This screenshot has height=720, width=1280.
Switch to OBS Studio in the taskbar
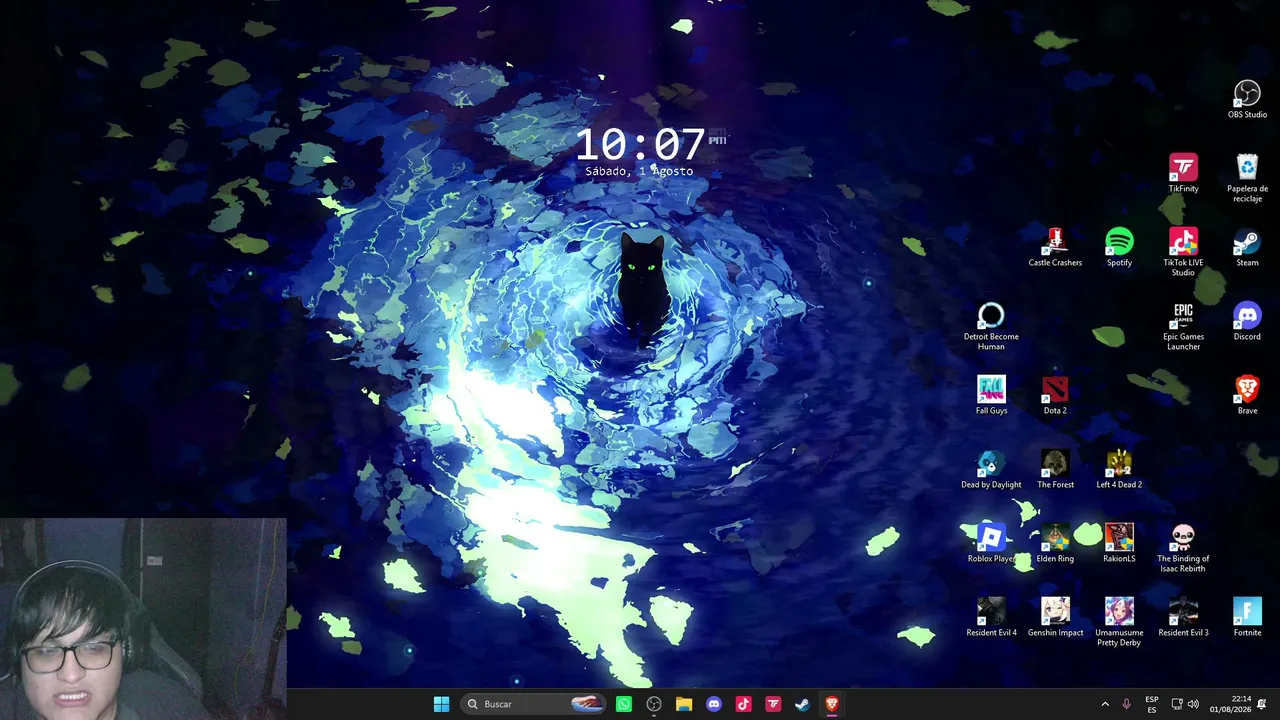pyautogui.click(x=654, y=704)
